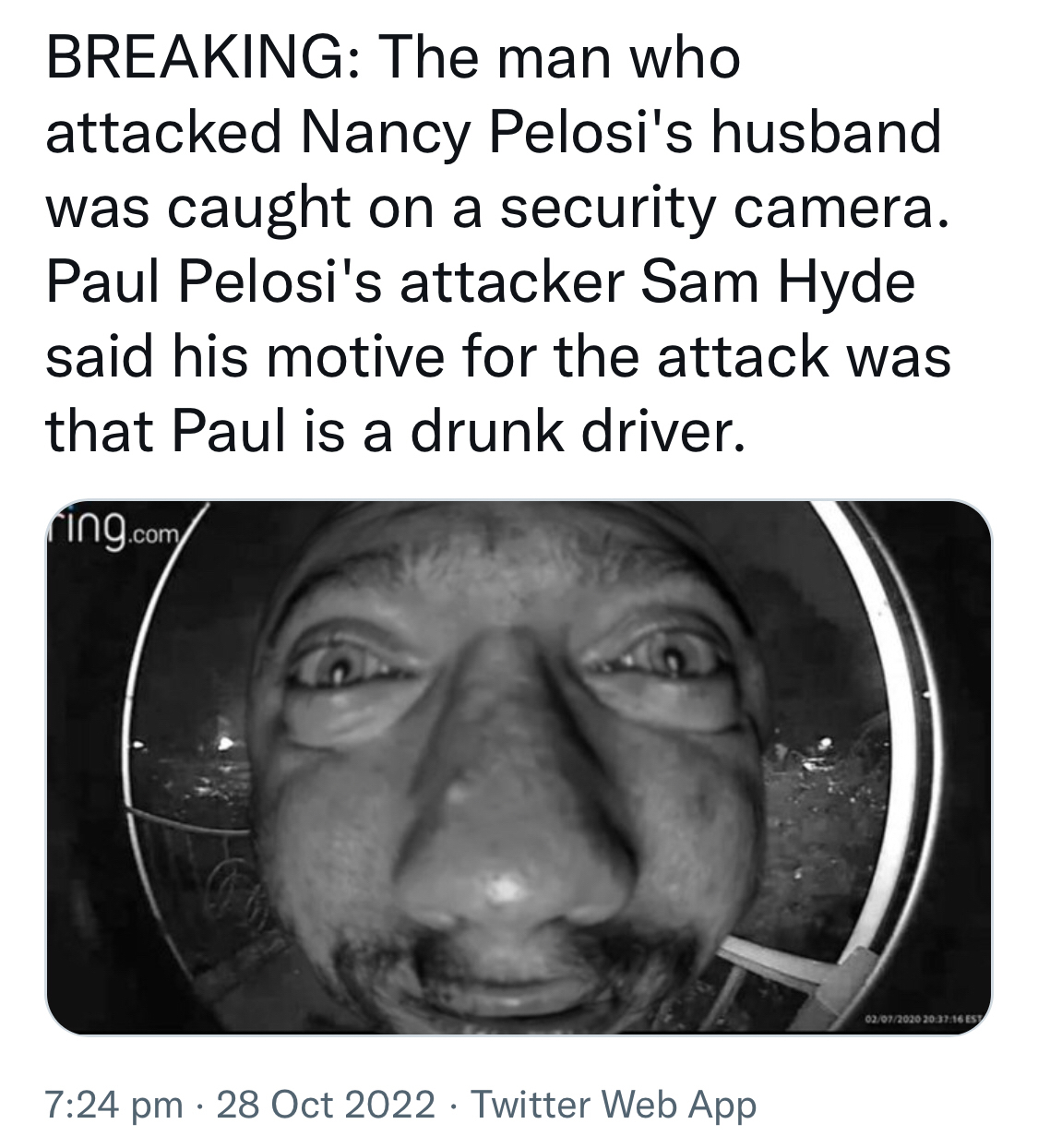
Task: Click the camera timestamp overlay in image corner
Action: click(923, 1018)
